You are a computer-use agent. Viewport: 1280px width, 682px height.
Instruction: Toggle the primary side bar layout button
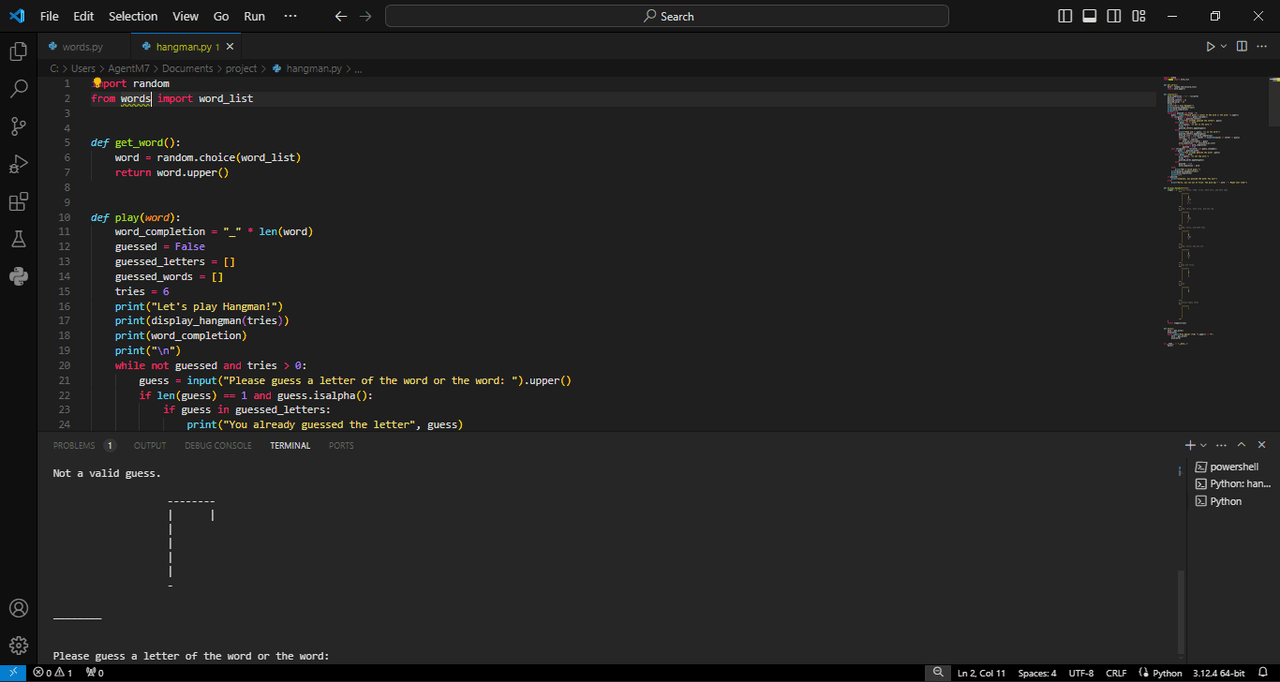1065,16
